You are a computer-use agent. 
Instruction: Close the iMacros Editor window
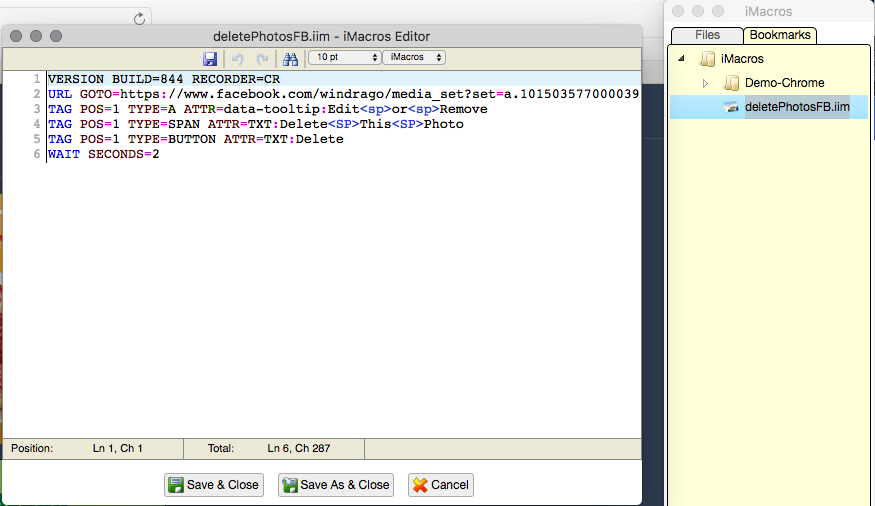point(16,36)
